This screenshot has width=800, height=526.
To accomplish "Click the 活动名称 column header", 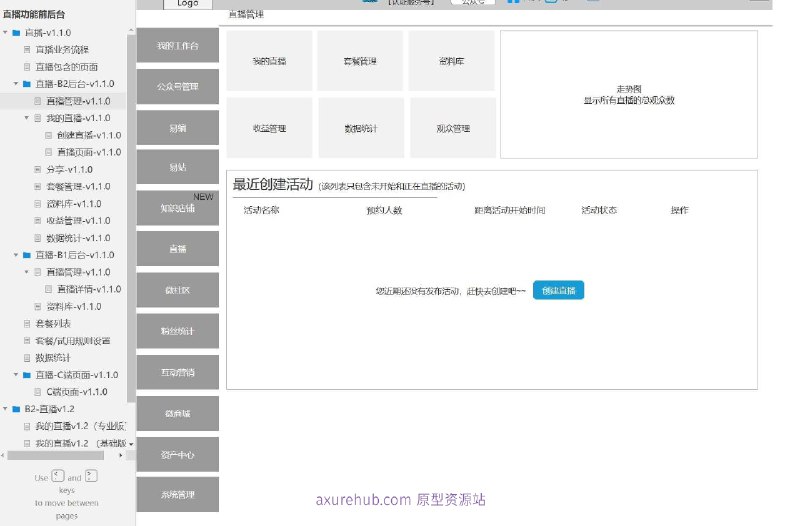I will [261, 210].
